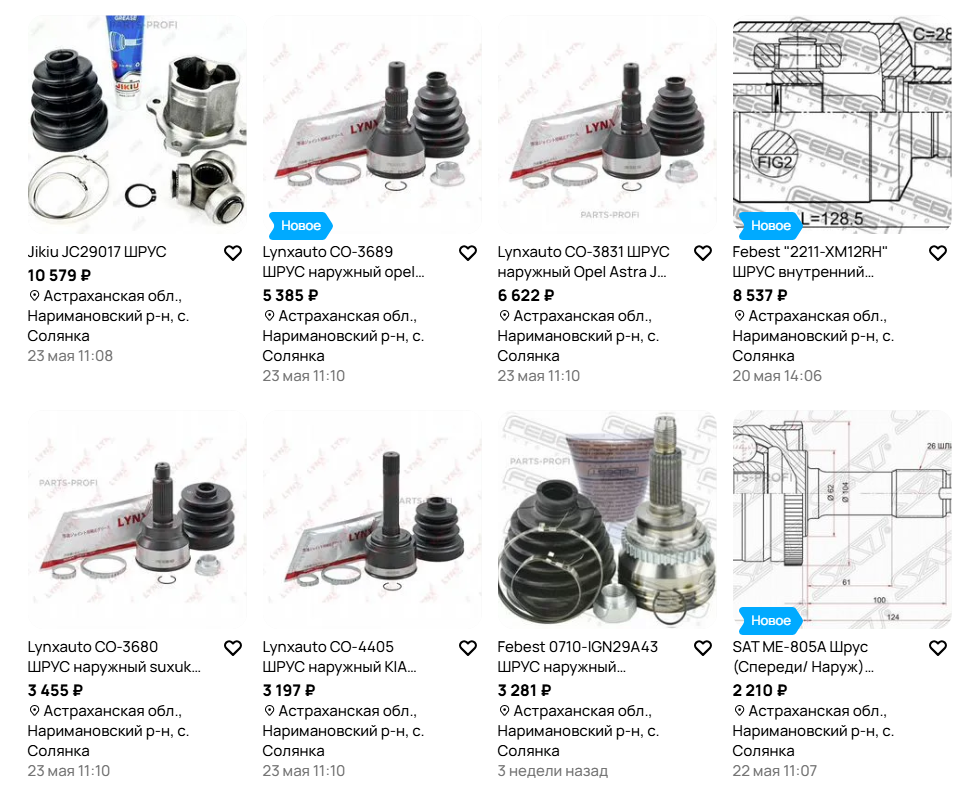This screenshot has height=790, width=970.
Task: Open Febest 0710-IGN29A43 product photo
Action: [607, 519]
